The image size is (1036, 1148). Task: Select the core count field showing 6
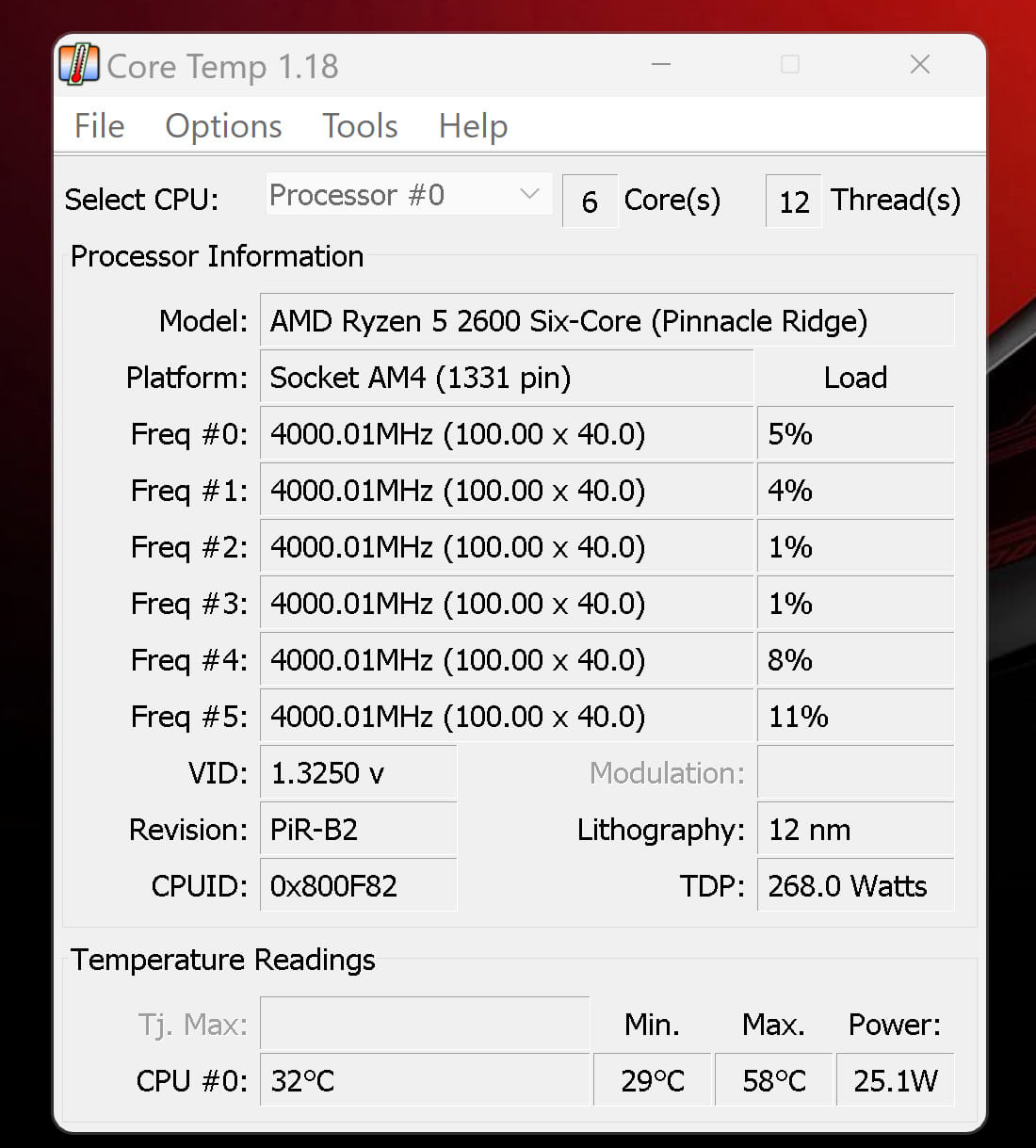pyautogui.click(x=590, y=201)
